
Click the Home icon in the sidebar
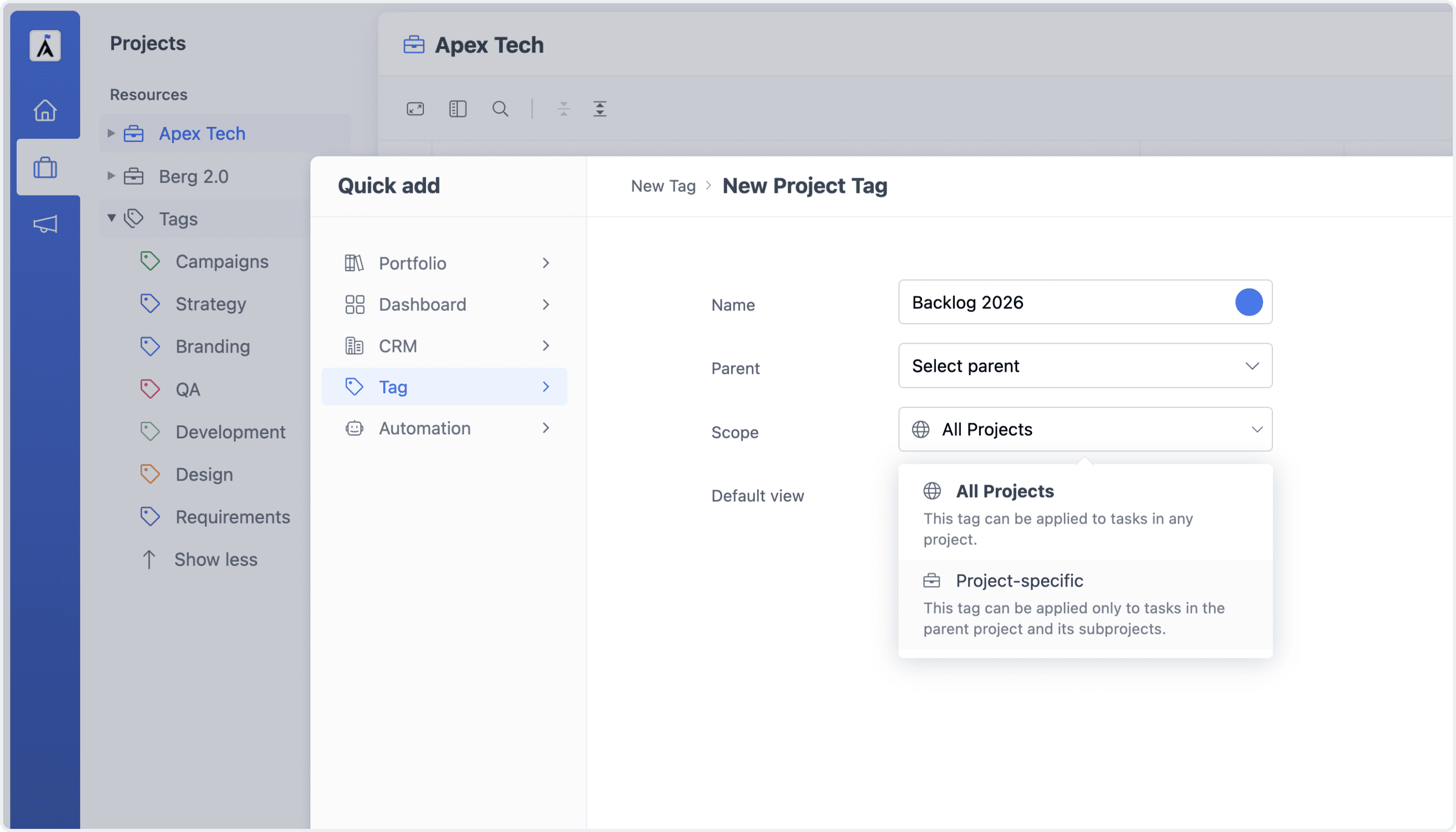pos(45,110)
